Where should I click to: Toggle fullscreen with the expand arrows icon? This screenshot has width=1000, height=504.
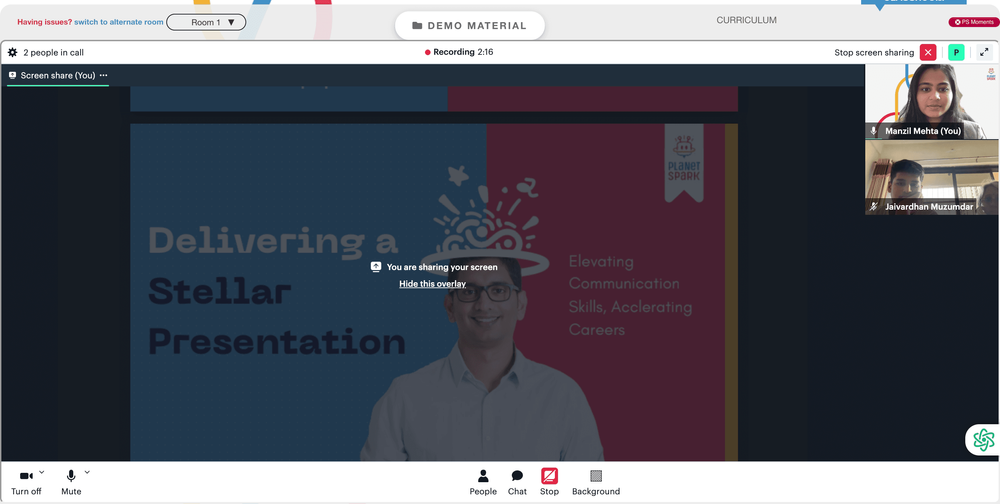[x=984, y=52]
